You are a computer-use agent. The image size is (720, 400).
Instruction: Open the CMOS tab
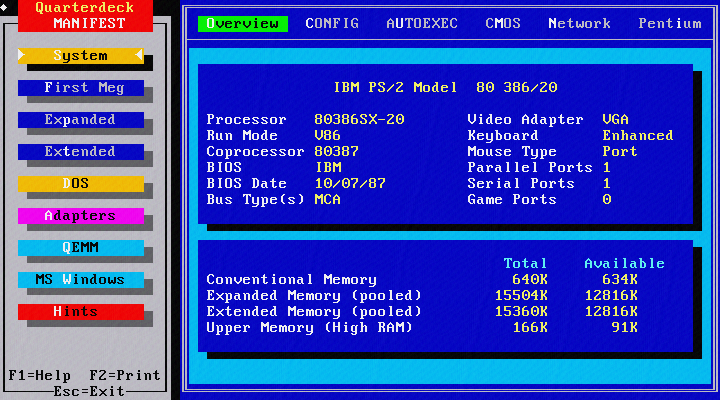503,23
